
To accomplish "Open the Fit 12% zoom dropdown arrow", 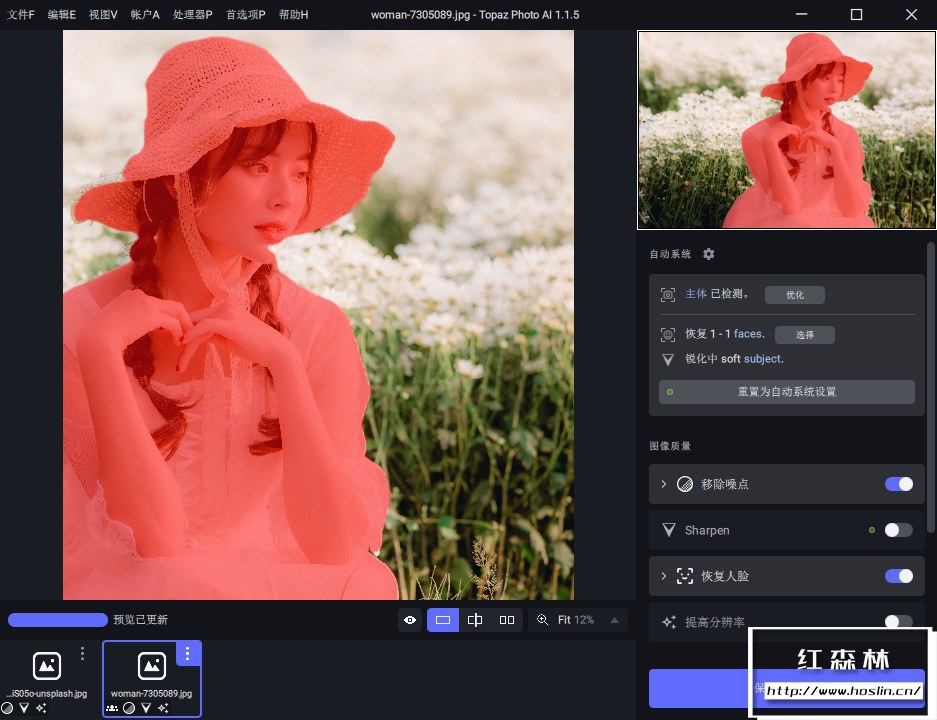I will (x=614, y=620).
